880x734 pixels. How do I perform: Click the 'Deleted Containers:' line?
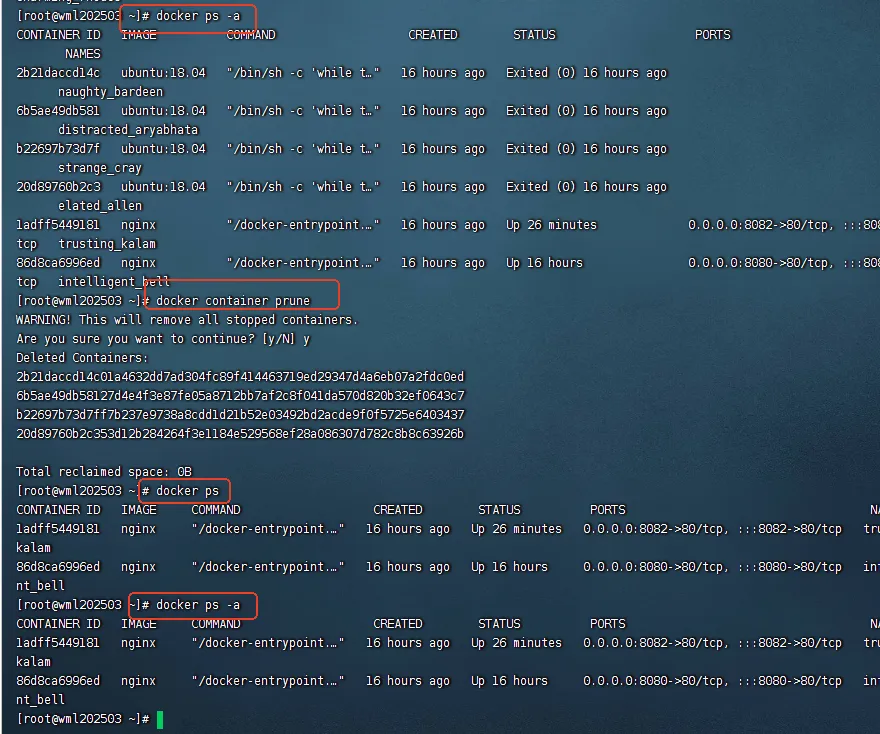click(82, 358)
